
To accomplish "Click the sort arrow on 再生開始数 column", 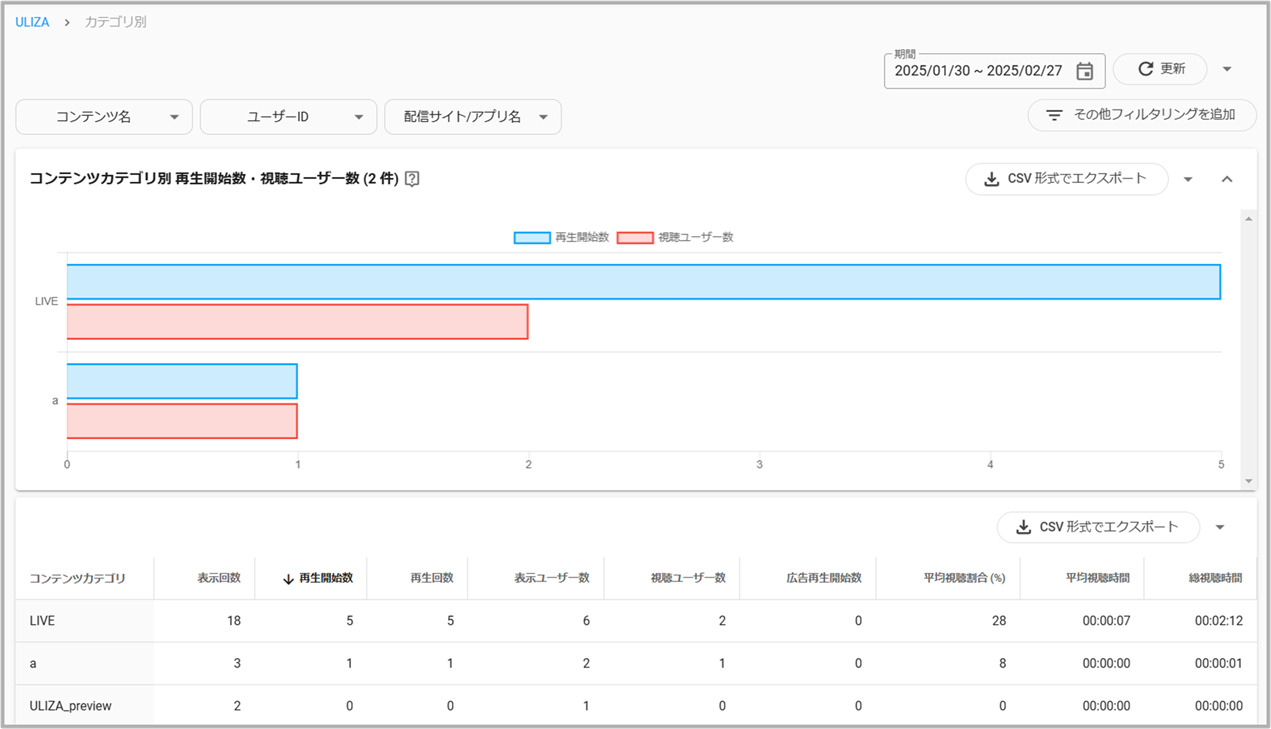I will (288, 578).
